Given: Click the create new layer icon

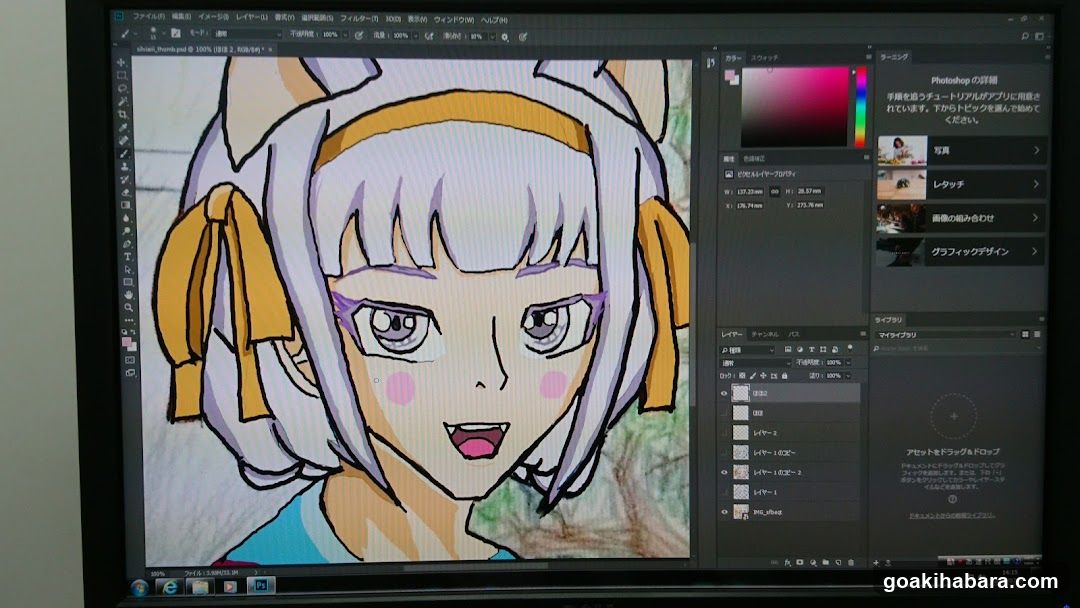Looking at the screenshot, I should pyautogui.click(x=838, y=563).
